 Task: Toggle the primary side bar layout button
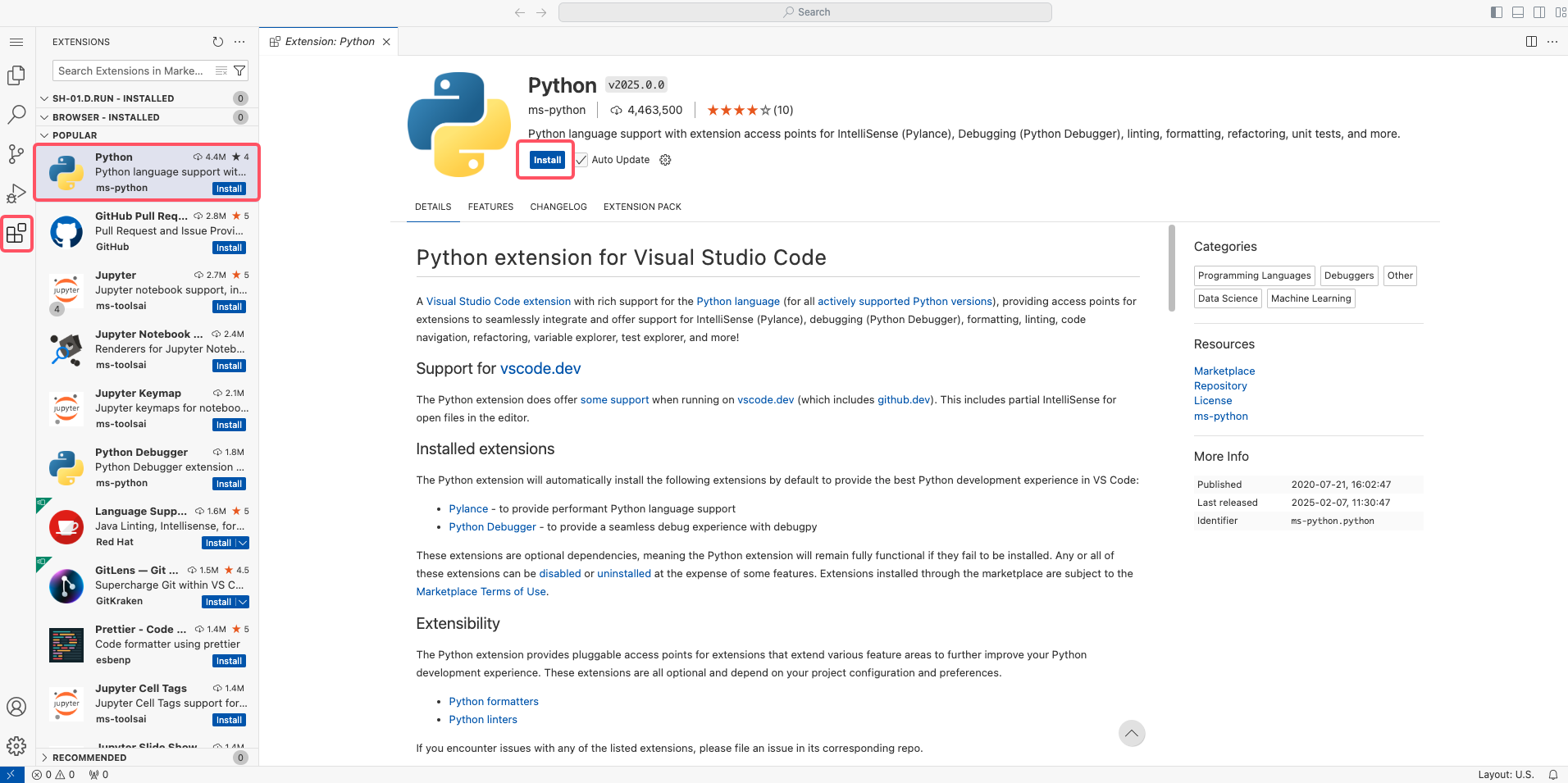pyautogui.click(x=1496, y=12)
